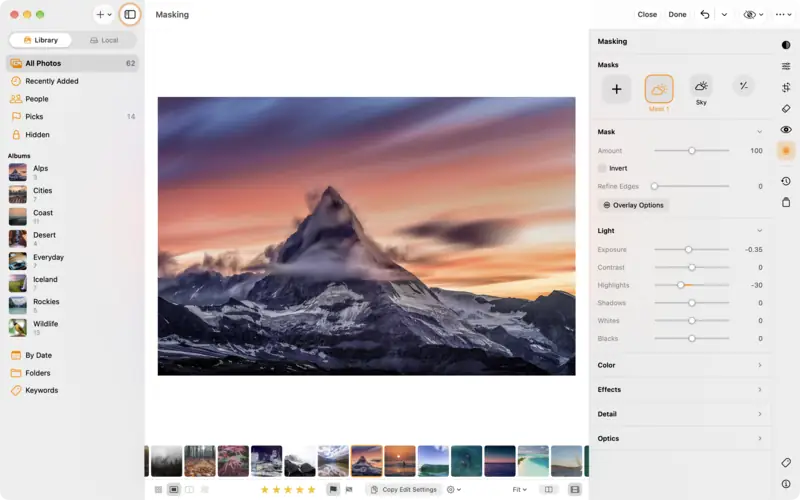
Task: Select the sunset silhouette thumbnail in filmstrip
Action: [x=399, y=461]
